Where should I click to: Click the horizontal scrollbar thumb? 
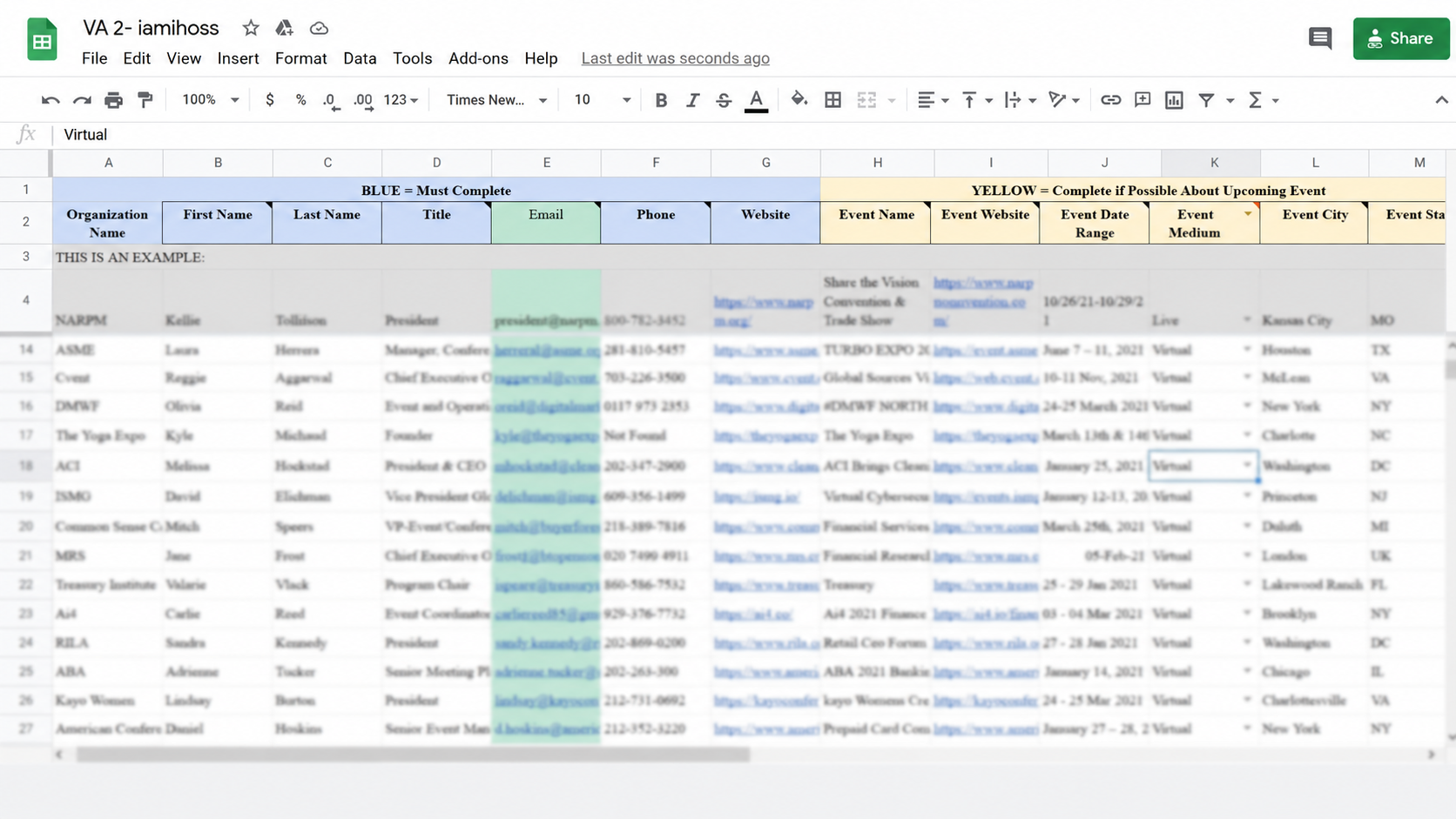(x=413, y=755)
